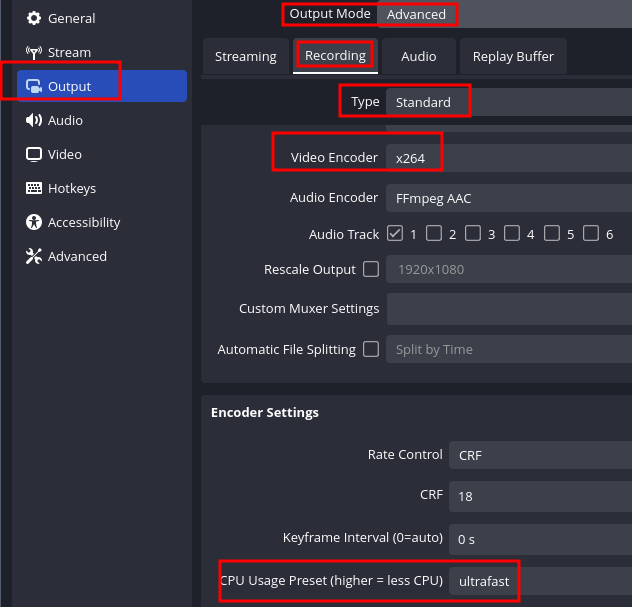This screenshot has height=607, width=632.
Task: Enable Automatic File Splitting checkbox
Action: click(371, 349)
